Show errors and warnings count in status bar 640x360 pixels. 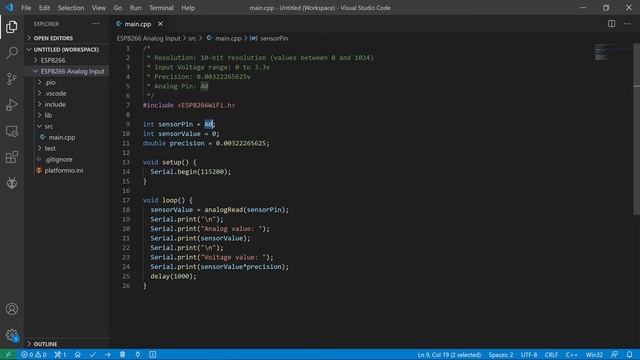click(33, 355)
